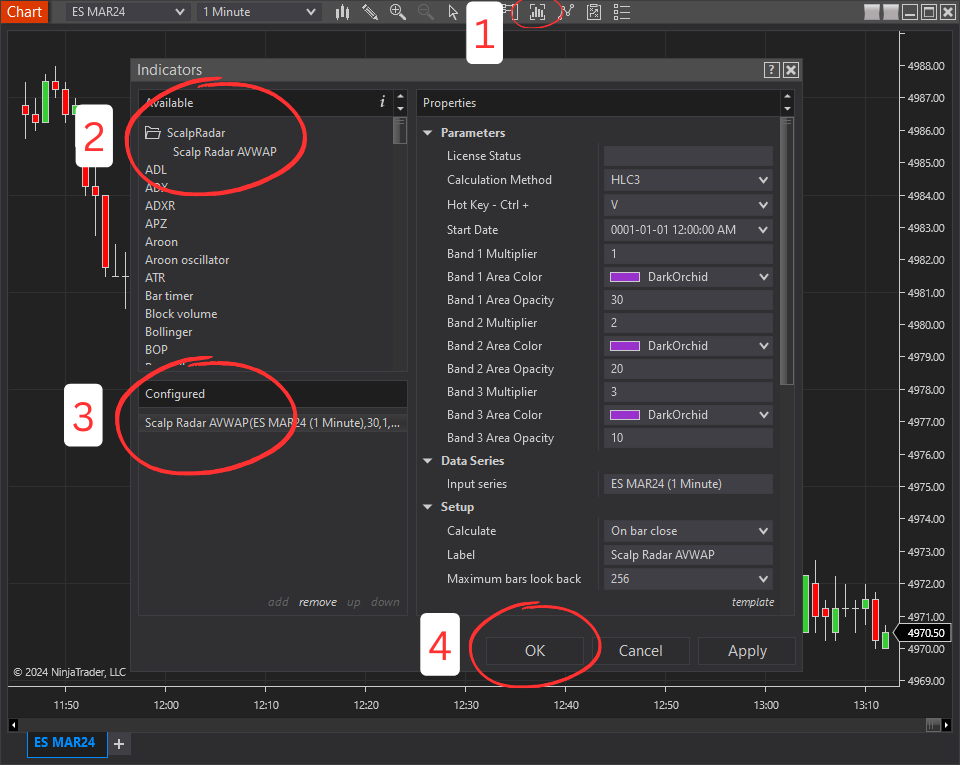Screen dimensions: 960x765
Task: Click the Band 3 Area Opacity field
Action: 688,438
